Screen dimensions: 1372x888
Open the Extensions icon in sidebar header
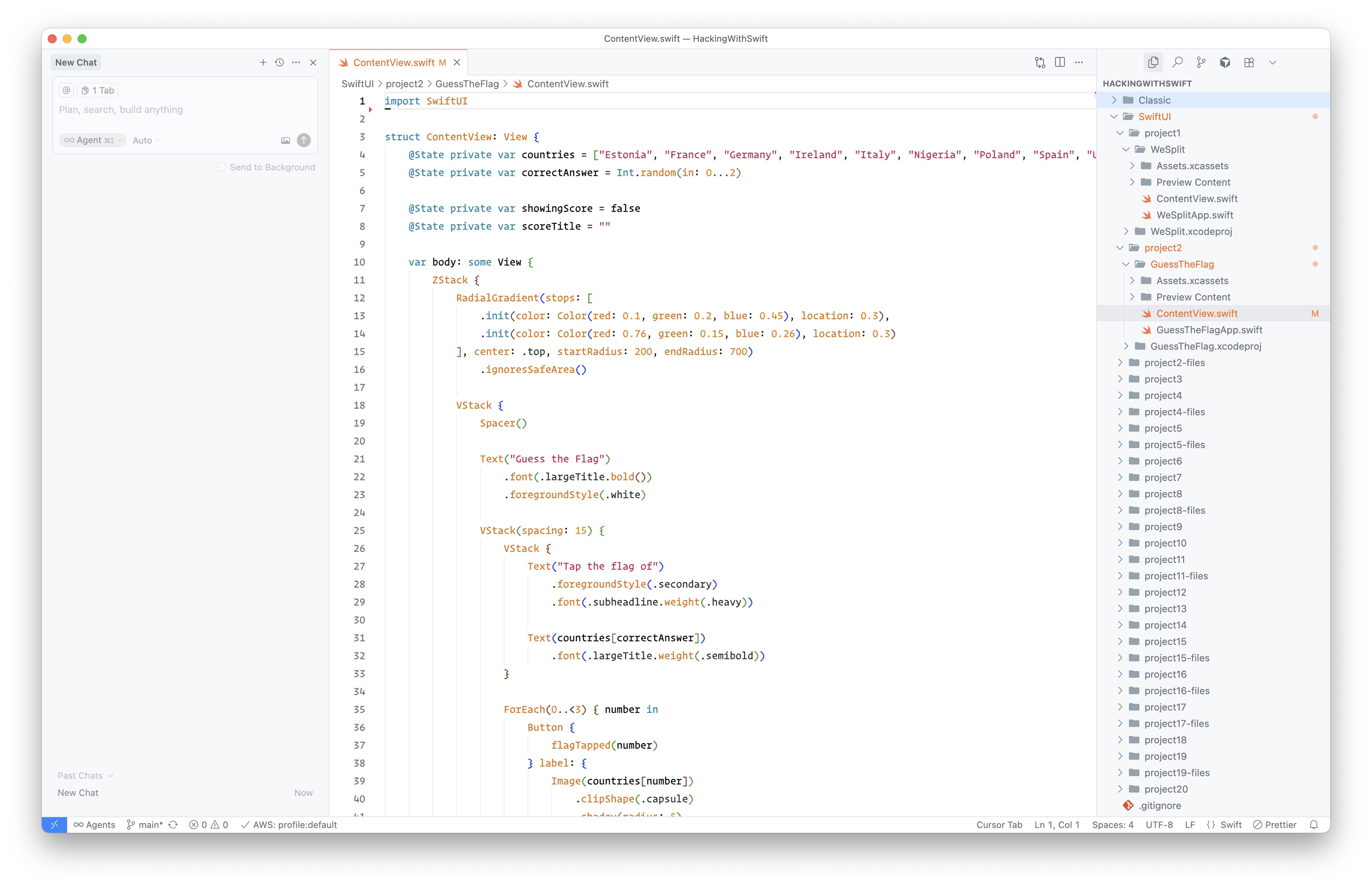pos(1249,62)
